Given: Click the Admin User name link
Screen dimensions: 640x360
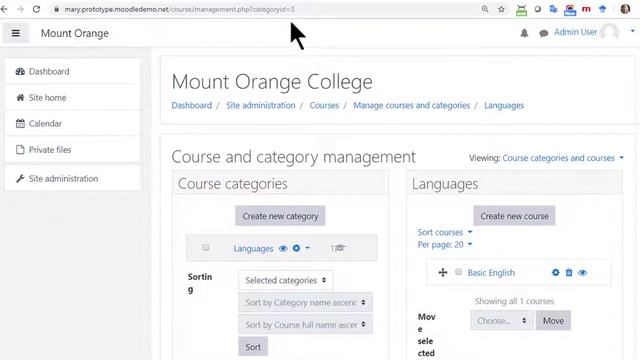Looking at the screenshot, I should (576, 32).
